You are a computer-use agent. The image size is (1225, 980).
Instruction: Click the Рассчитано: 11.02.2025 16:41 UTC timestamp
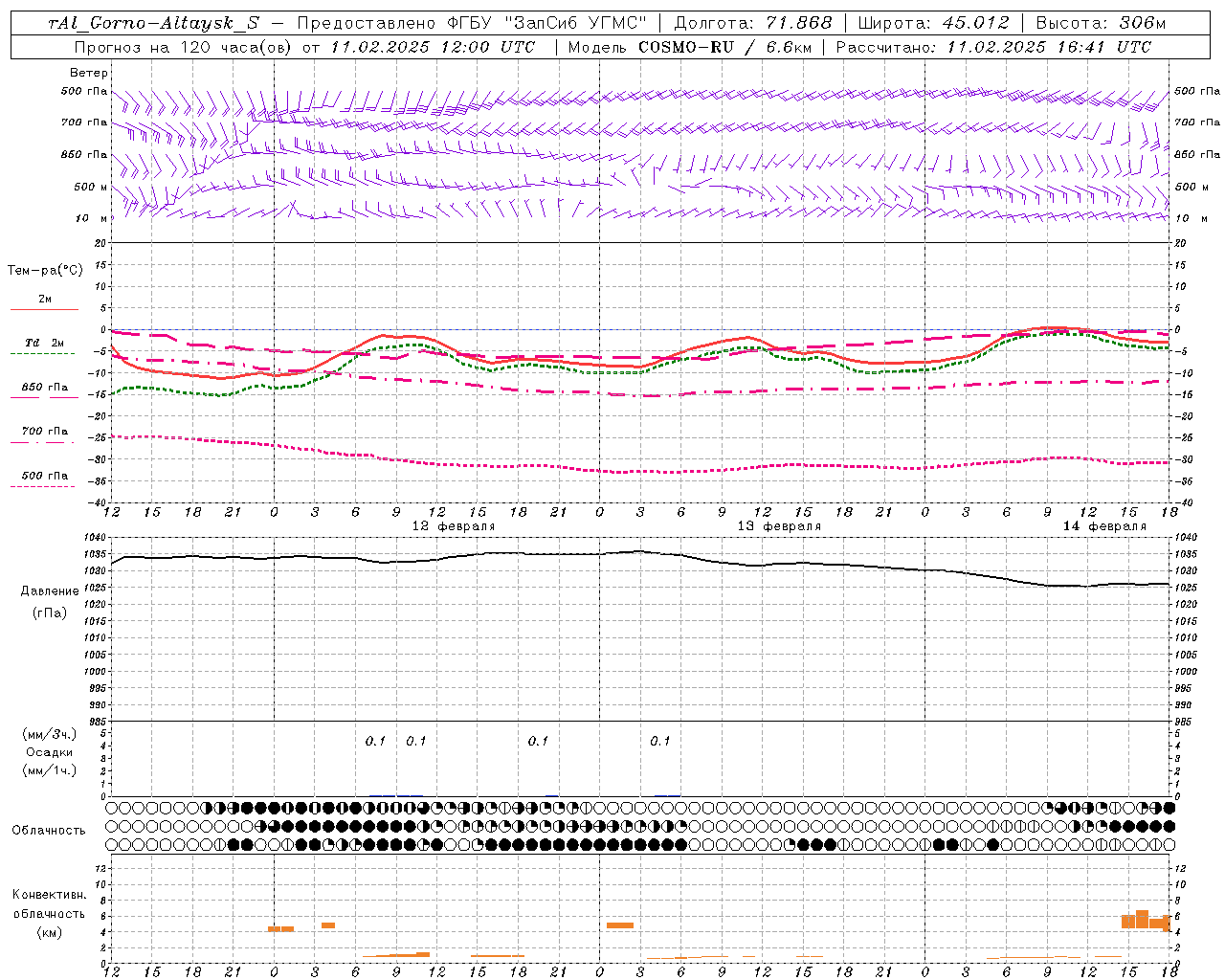[x=993, y=47]
